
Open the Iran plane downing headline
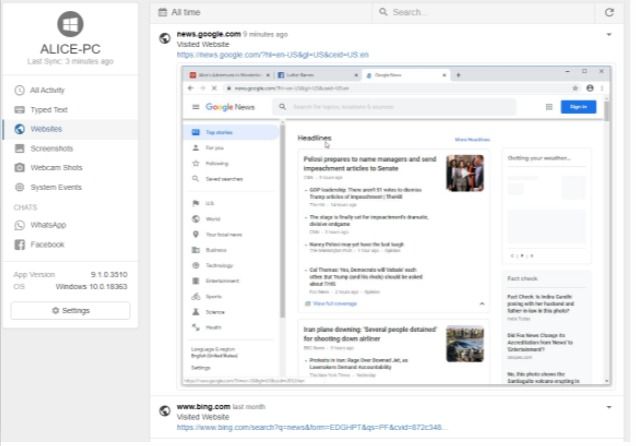pos(370,334)
